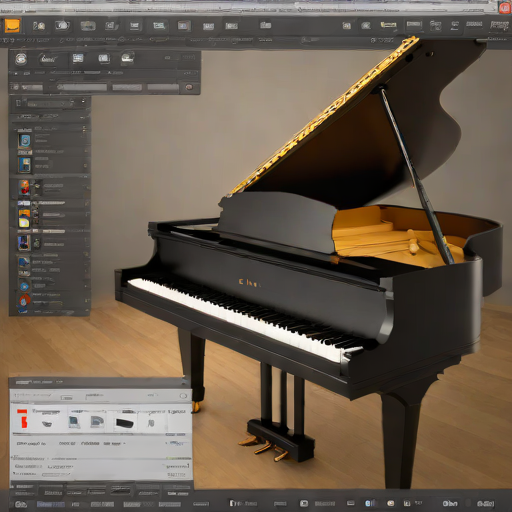Select the light-blue circular thumbnail in the left list
This screenshot has height=512, width=512.
pyautogui.click(x=25, y=141)
